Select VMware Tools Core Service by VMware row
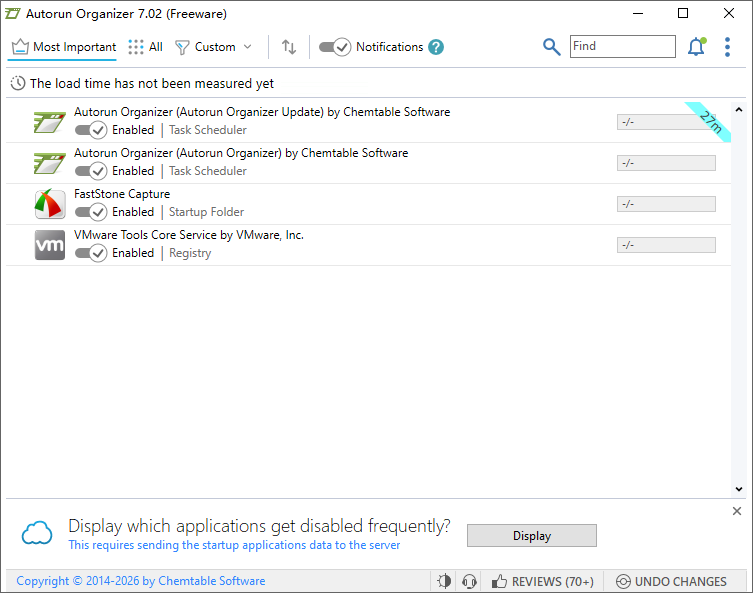Image resolution: width=753 pixels, height=593 pixels. 368,245
